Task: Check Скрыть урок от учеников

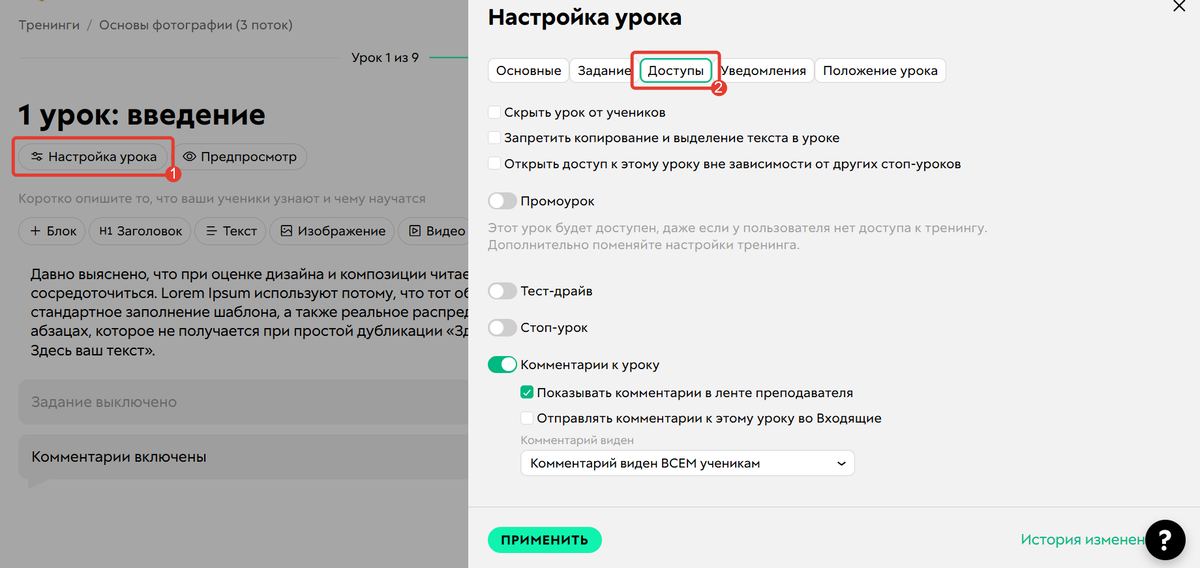Action: pos(494,113)
